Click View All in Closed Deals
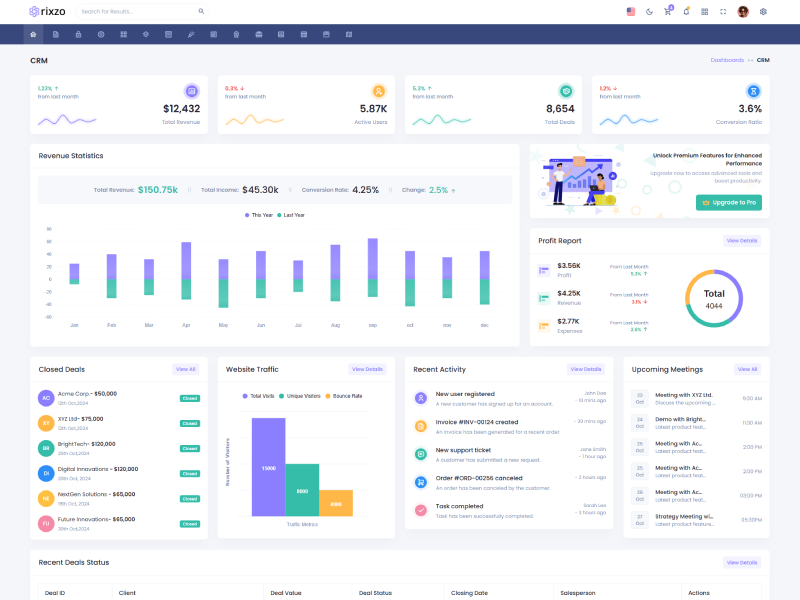The image size is (800, 600). click(x=186, y=369)
